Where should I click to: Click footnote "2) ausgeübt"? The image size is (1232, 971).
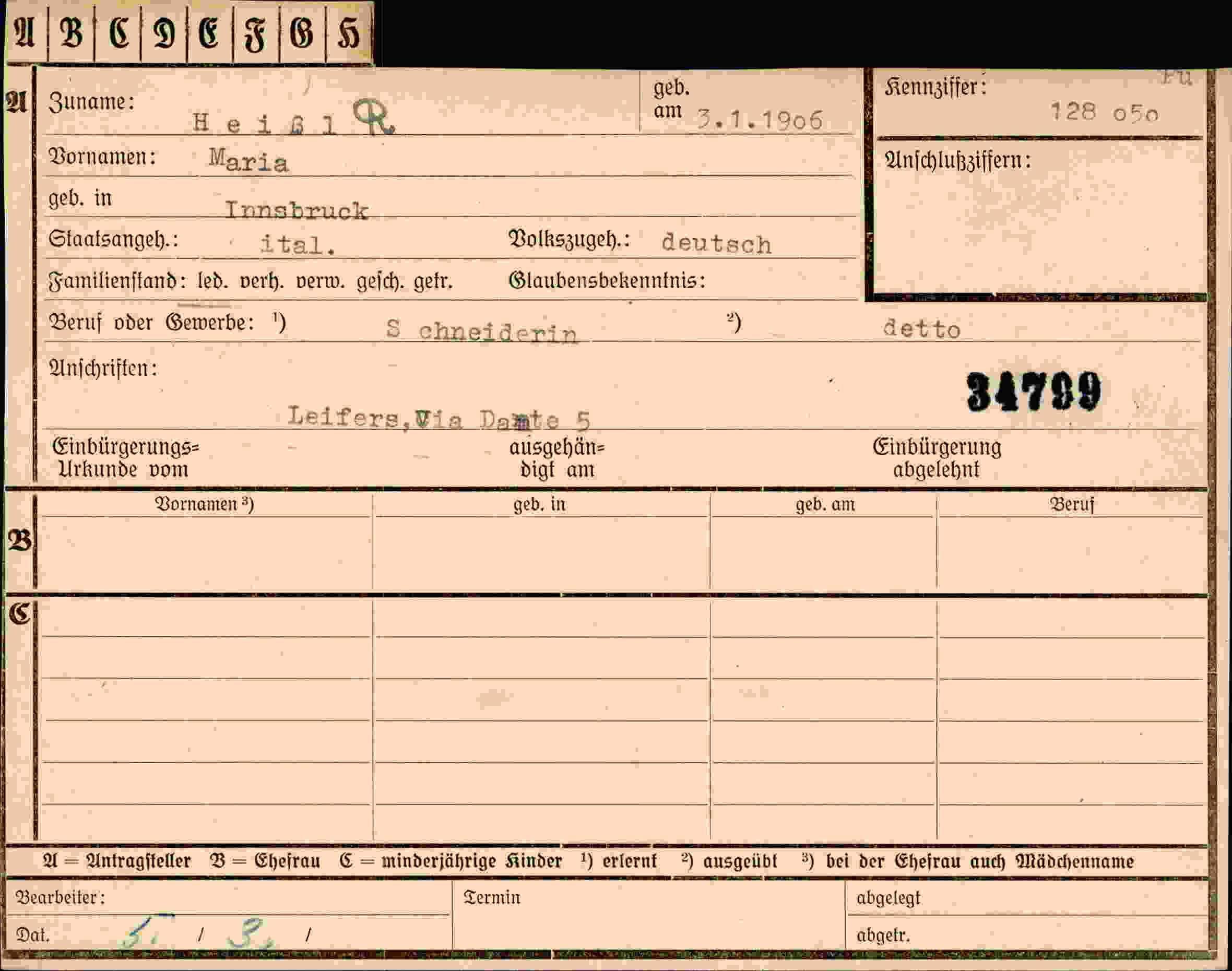729,861
